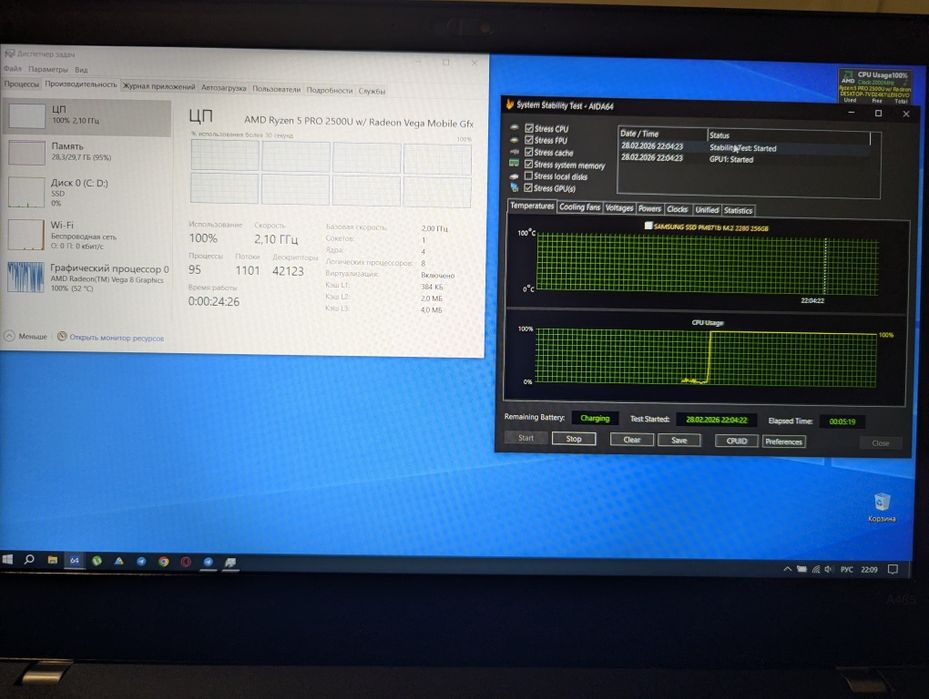Viewport: 929px width, 699px height.
Task: Open the Журнал приложений tab
Action: pos(159,86)
